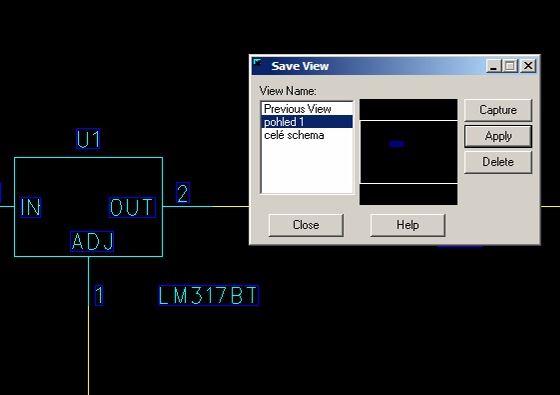Minimize the Save View dialog
Screen dimensions: 560x395
point(494,66)
